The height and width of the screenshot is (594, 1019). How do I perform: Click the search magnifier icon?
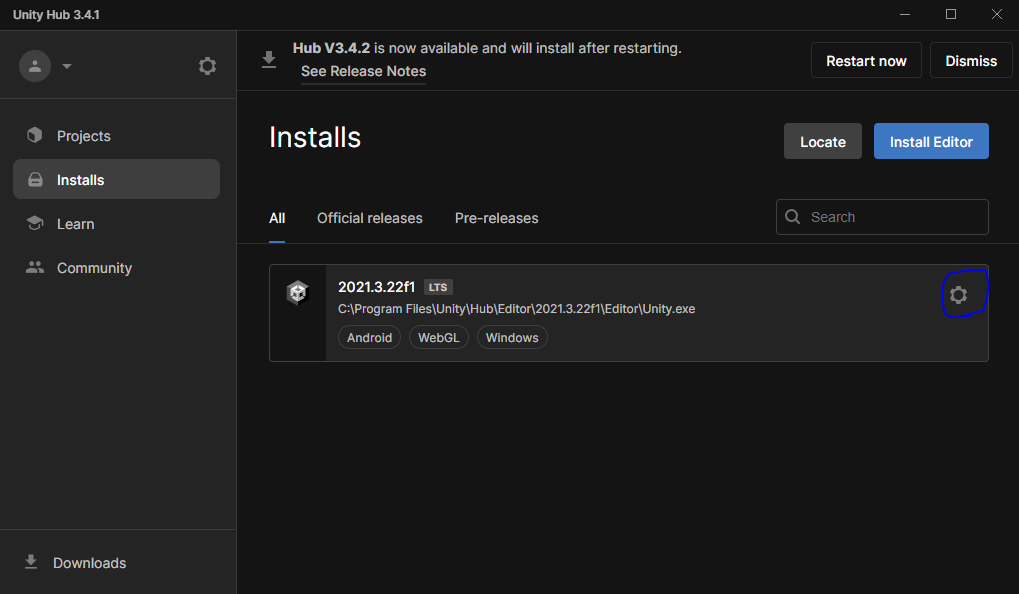click(793, 216)
